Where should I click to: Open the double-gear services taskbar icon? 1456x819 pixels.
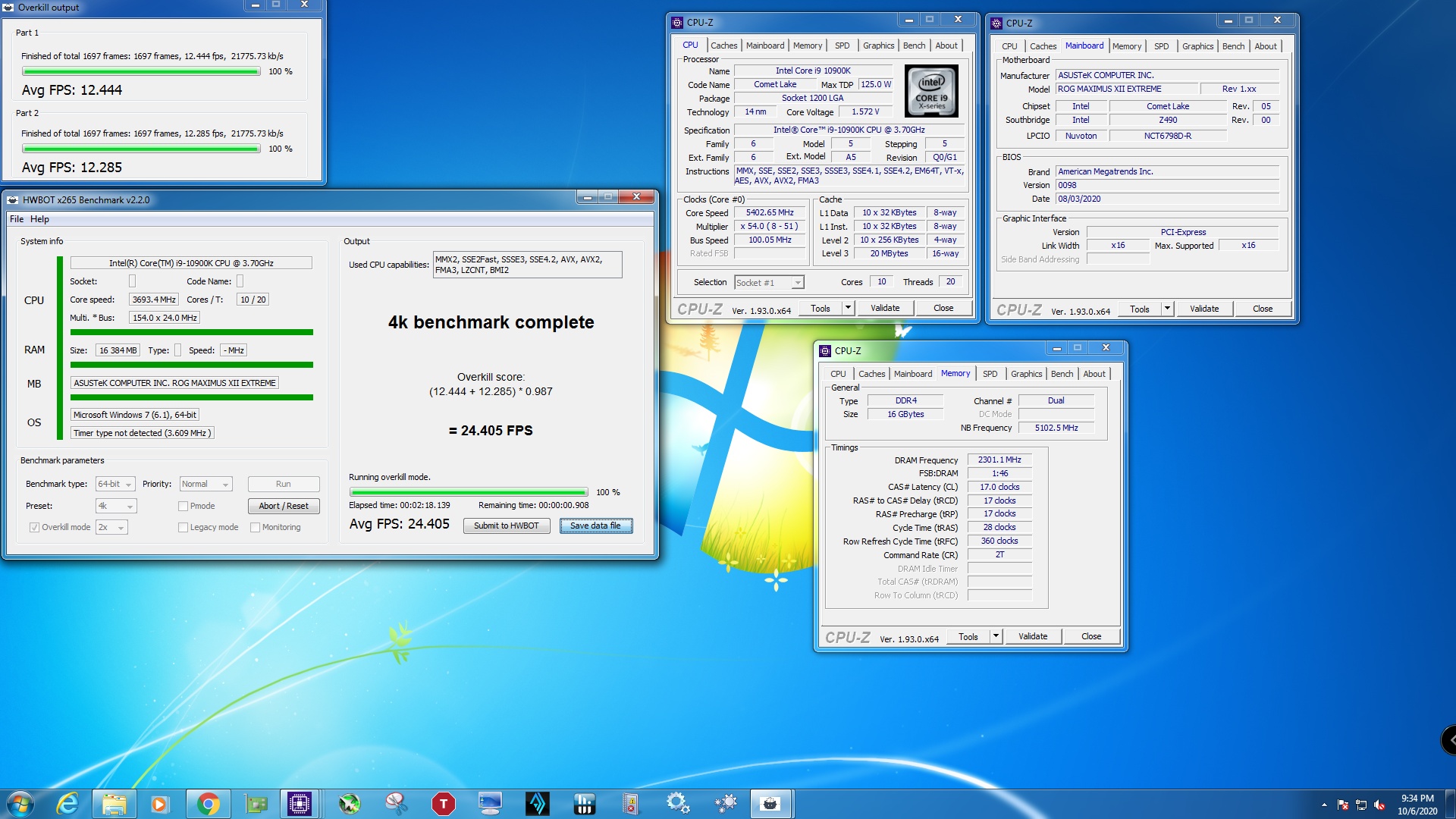point(725,803)
